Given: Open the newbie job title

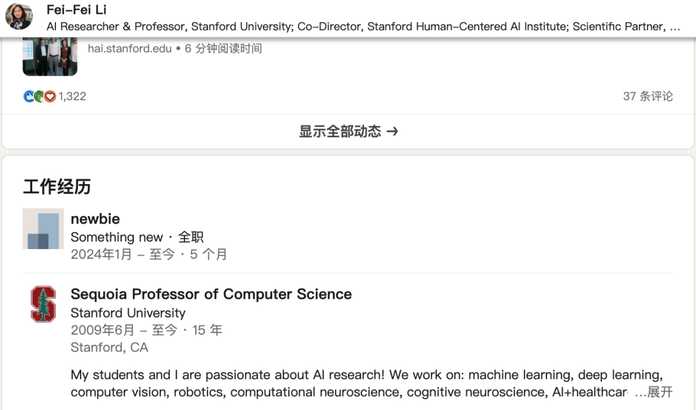Looking at the screenshot, I should [96, 218].
